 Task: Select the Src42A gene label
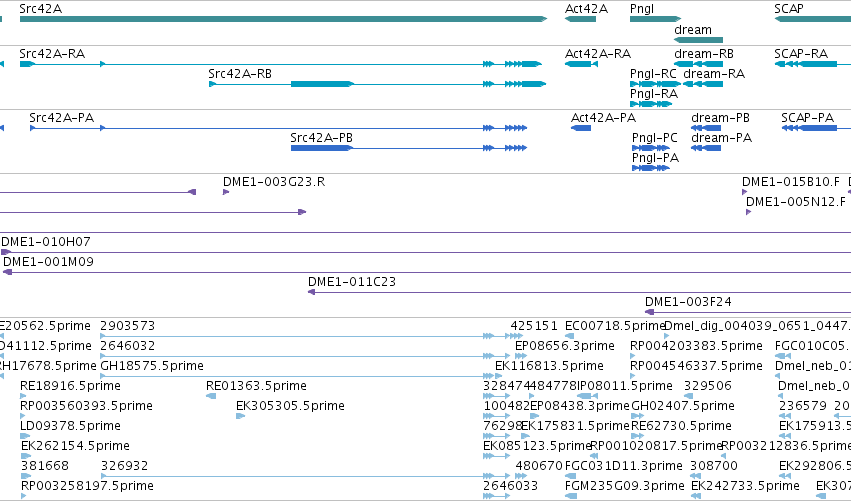41,9
